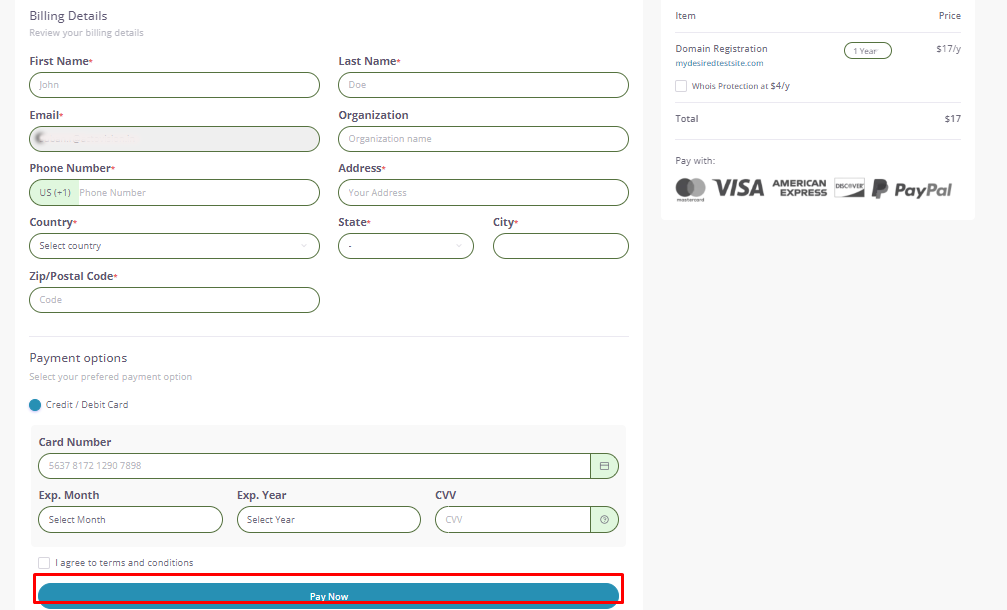Image resolution: width=1007 pixels, height=610 pixels.
Task: Click the CVV help question icon
Action: [x=604, y=520]
